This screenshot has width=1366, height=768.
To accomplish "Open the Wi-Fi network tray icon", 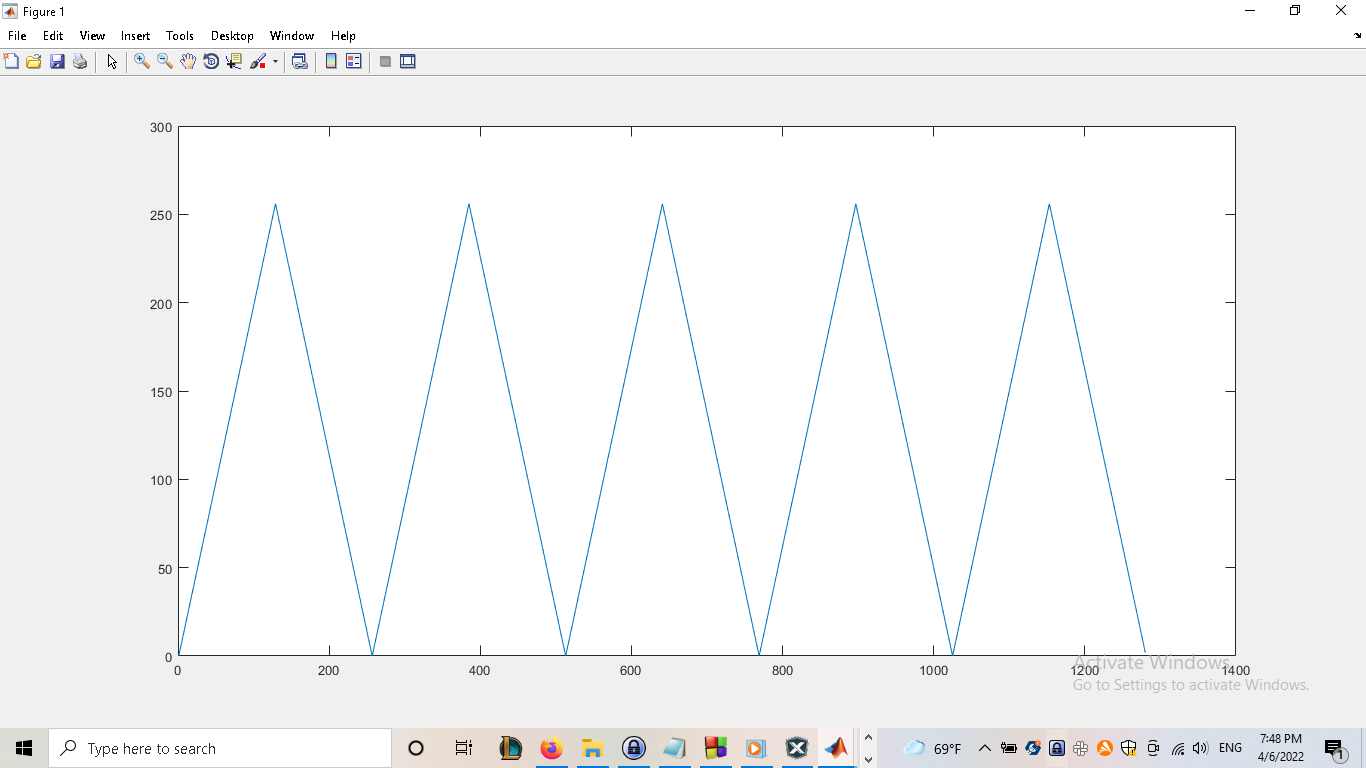I will [1178, 748].
